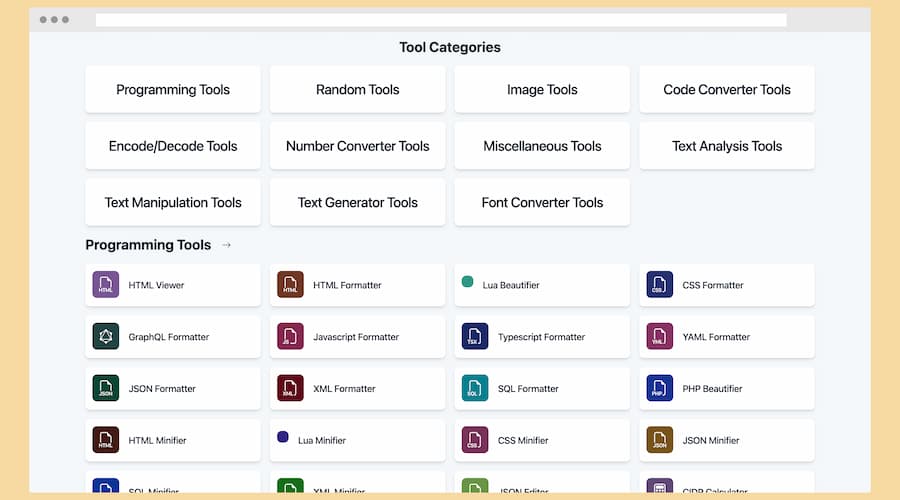Viewport: 900px width, 500px height.
Task: Open the Image Tools category
Action: tap(542, 90)
